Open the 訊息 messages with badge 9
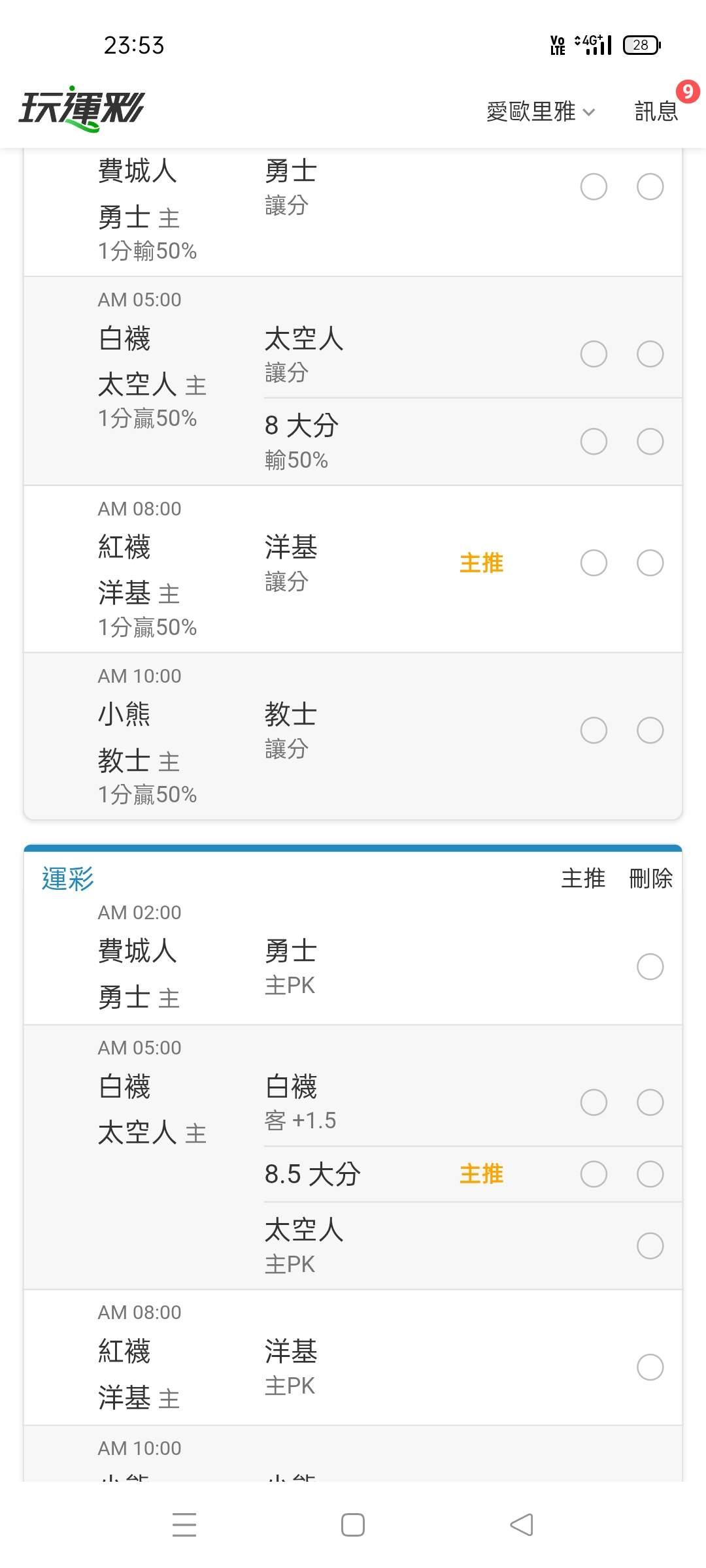 click(x=656, y=111)
